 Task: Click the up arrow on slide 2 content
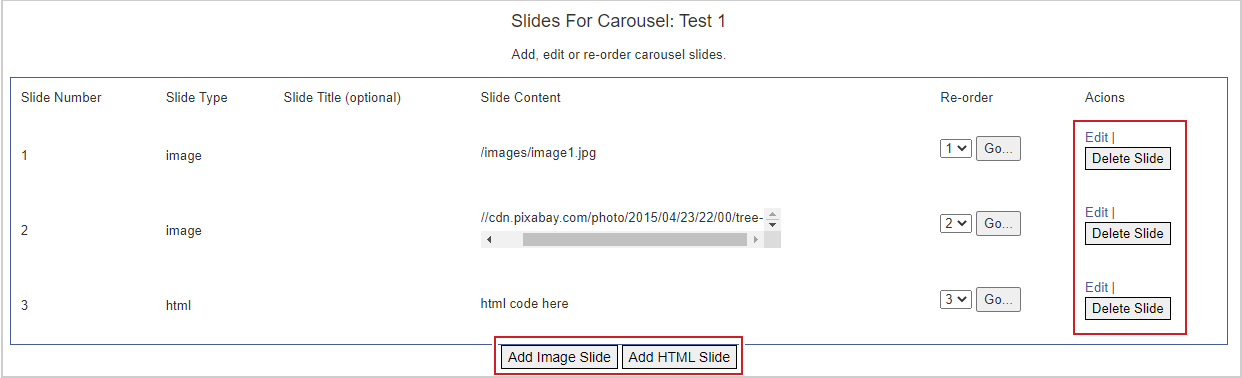pyautogui.click(x=773, y=213)
